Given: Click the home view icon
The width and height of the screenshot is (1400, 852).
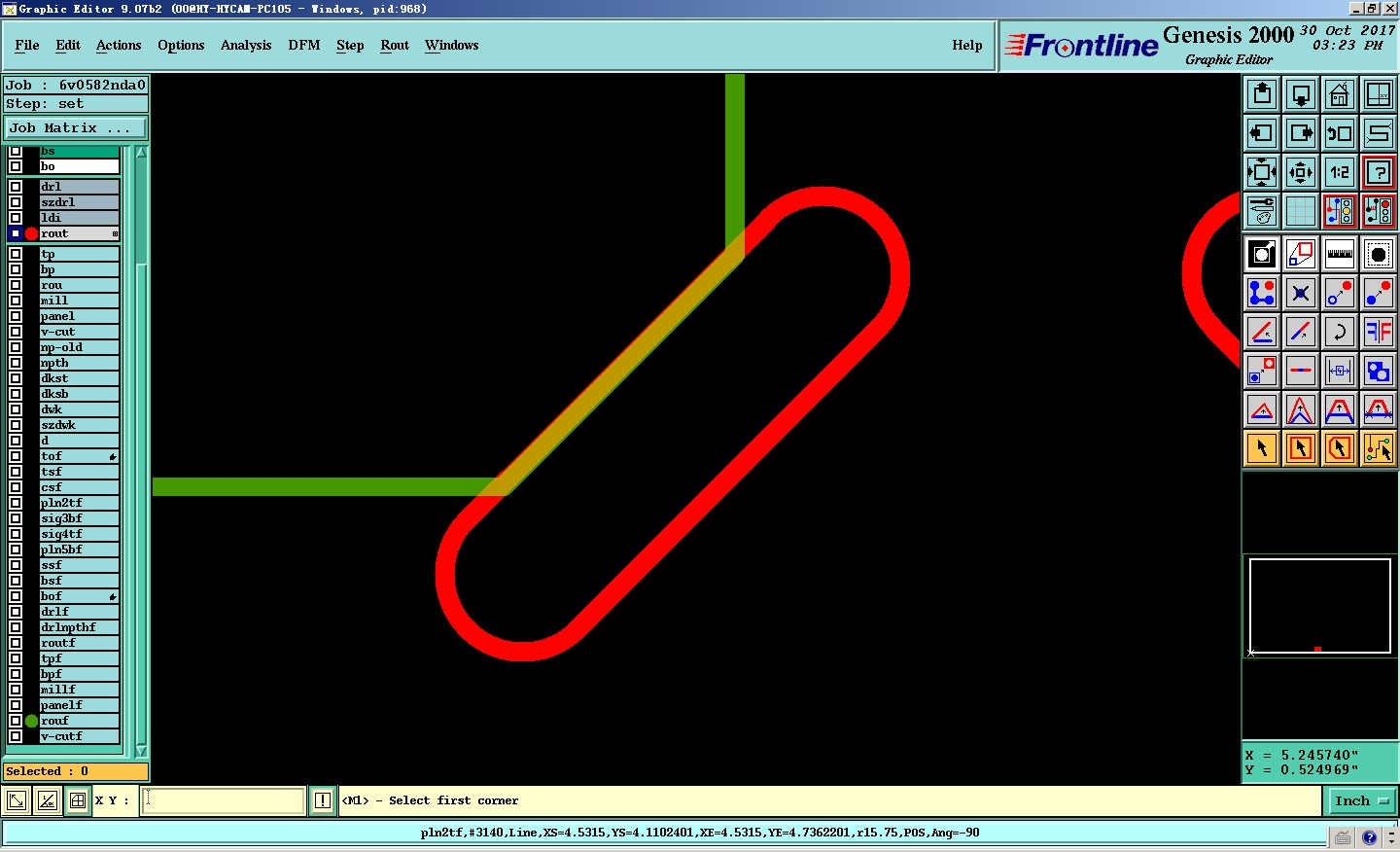Looking at the screenshot, I should click(x=1340, y=94).
